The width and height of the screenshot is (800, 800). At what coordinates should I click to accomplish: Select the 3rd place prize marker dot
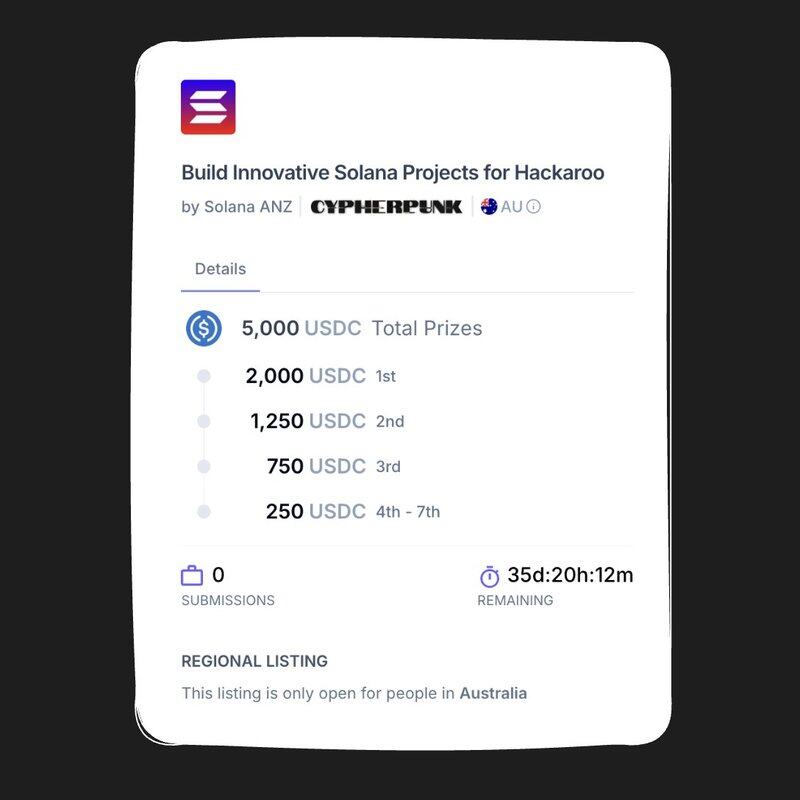[x=204, y=466]
